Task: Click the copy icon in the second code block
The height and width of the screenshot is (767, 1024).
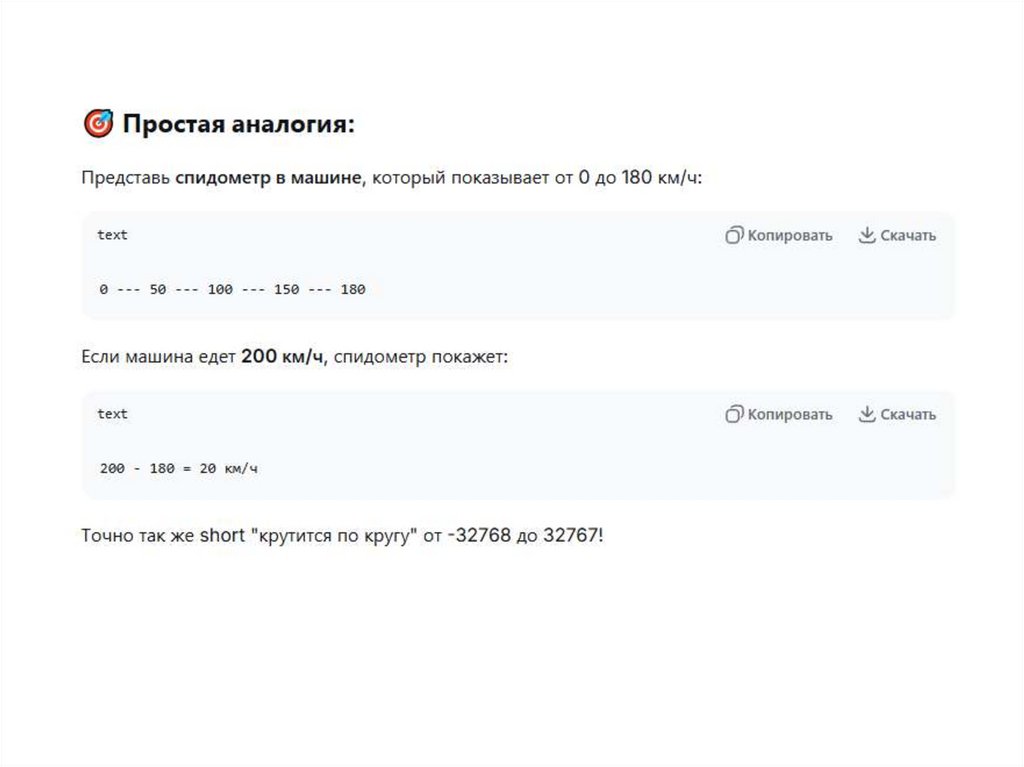Action: tap(734, 414)
